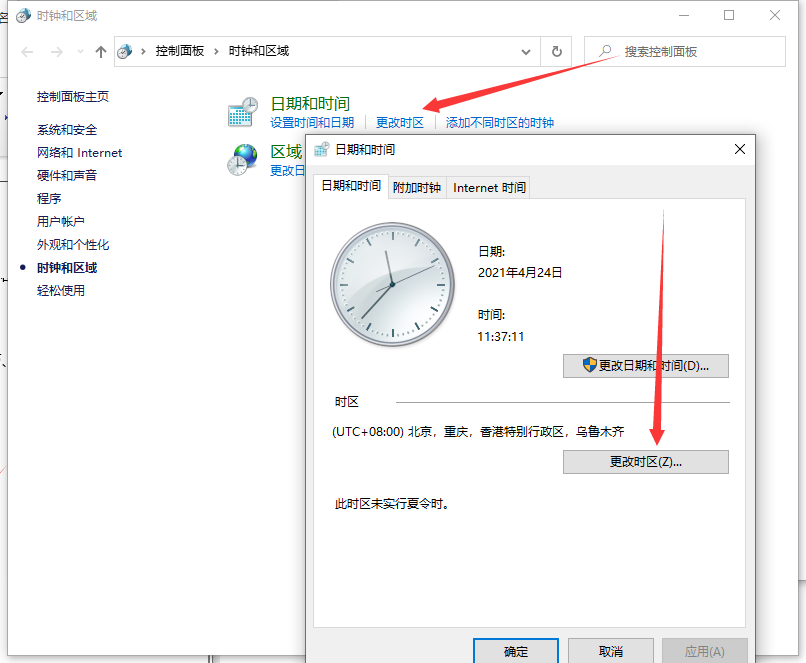Click the 取消 button

click(611, 651)
